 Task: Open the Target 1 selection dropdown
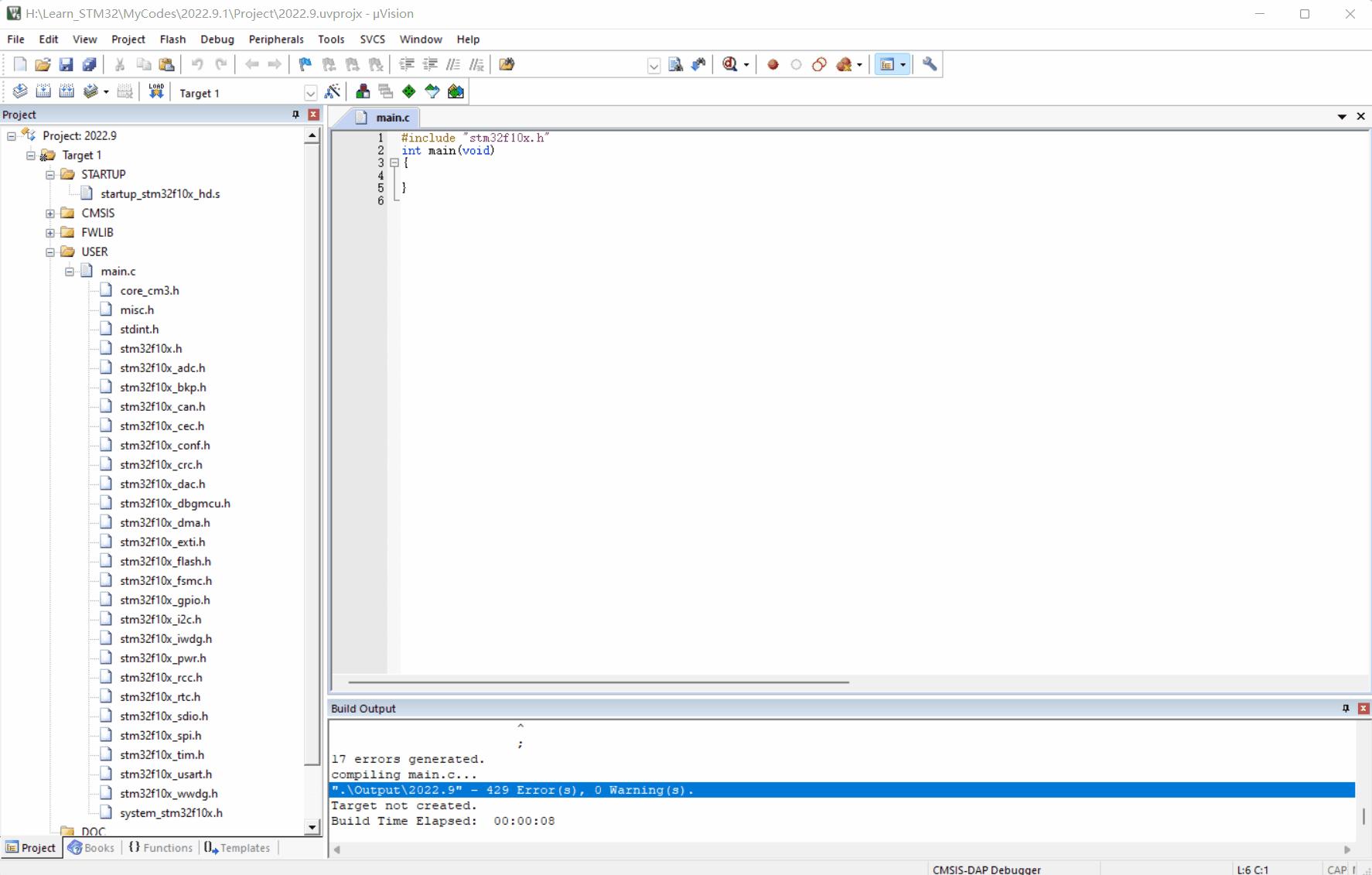[x=310, y=93]
